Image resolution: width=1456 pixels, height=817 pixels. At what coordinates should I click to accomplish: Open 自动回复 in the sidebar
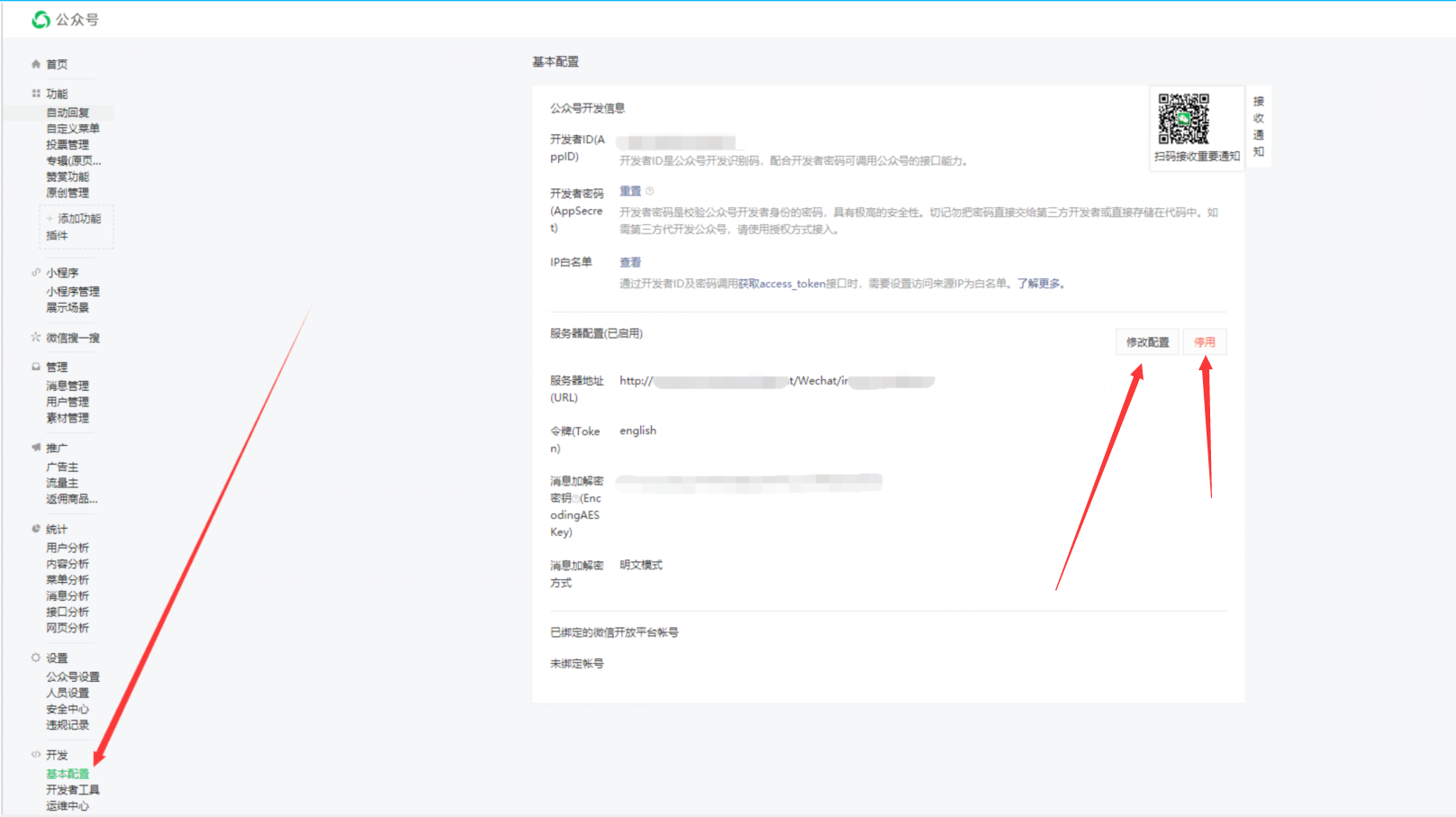click(68, 113)
